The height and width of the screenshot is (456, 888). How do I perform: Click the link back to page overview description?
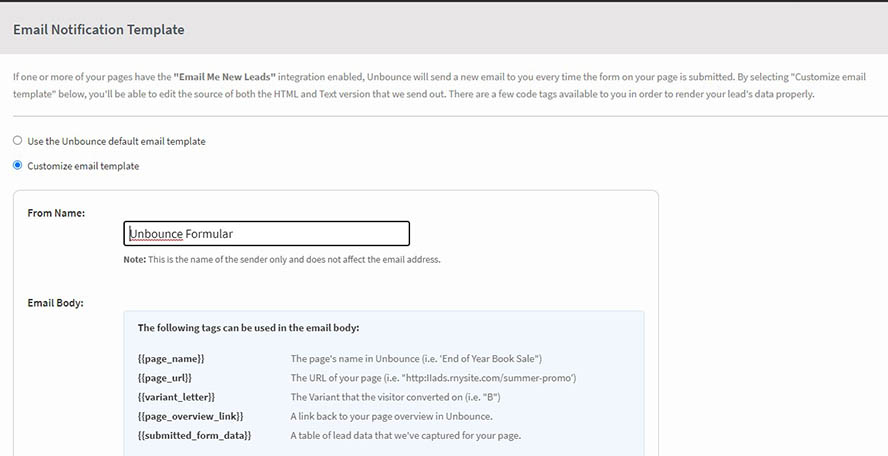coord(391,416)
